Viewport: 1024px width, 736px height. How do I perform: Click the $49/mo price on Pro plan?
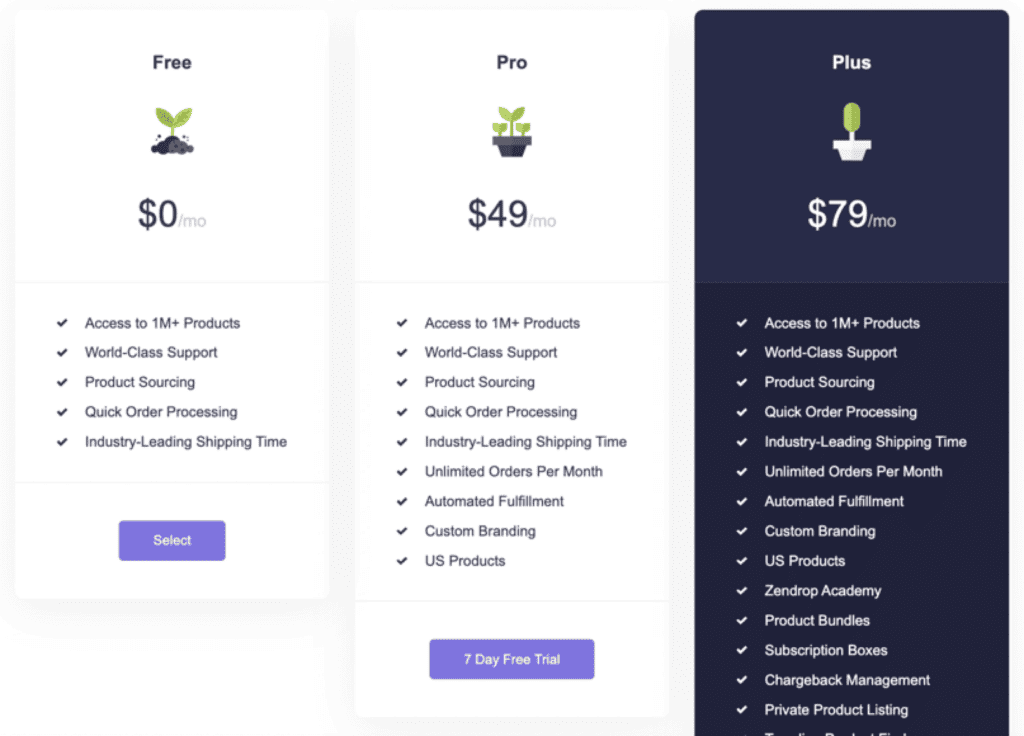pyautogui.click(x=512, y=214)
